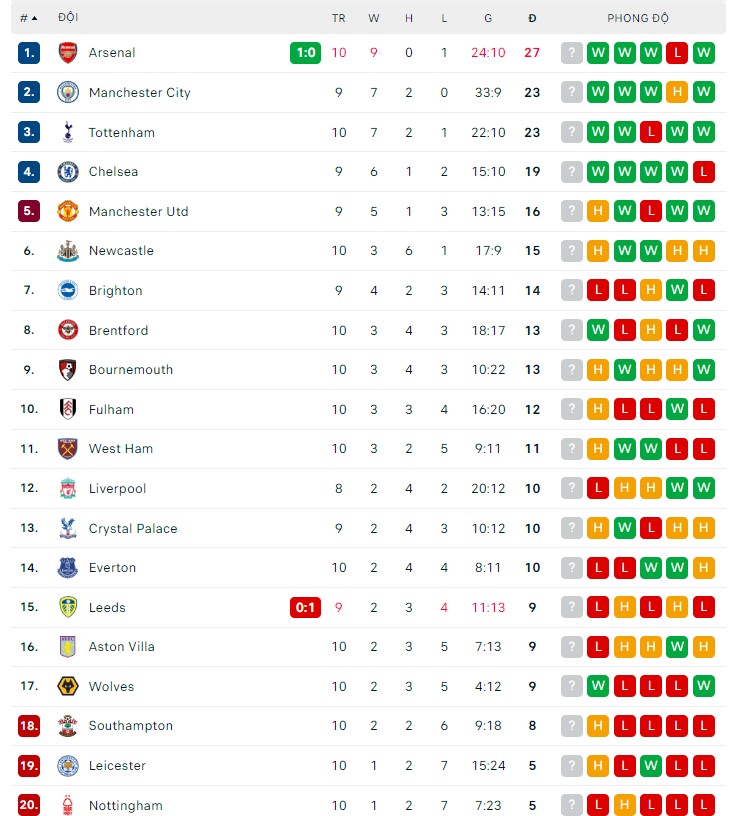Click the Wolves club crest icon
Viewport: 729px width, 816px height.
tap(67, 687)
